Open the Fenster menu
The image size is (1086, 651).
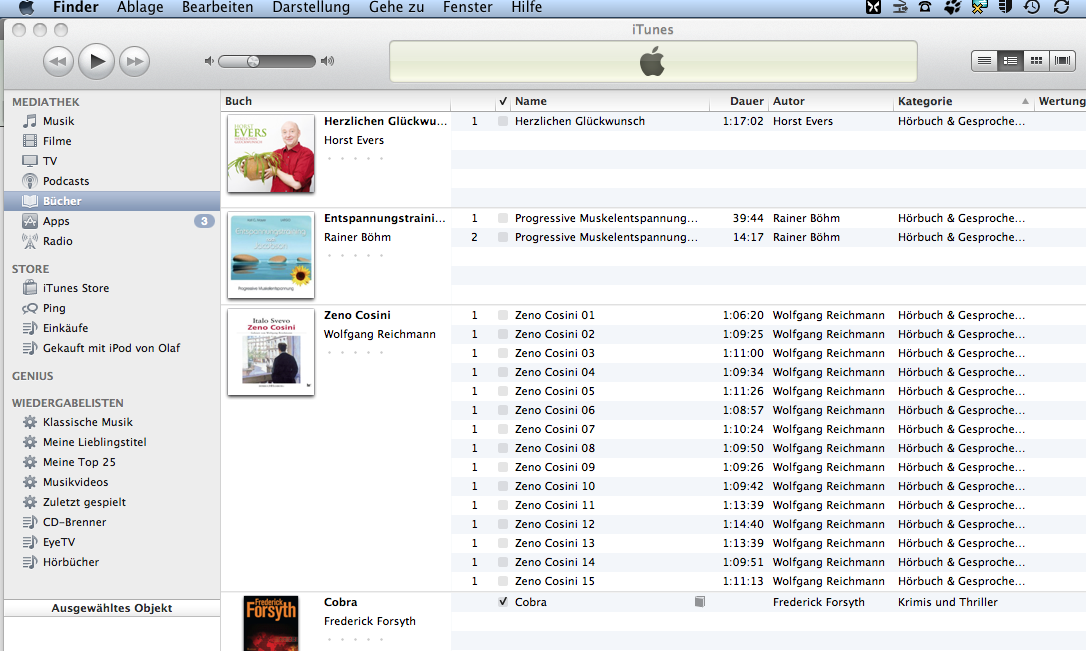(x=468, y=8)
